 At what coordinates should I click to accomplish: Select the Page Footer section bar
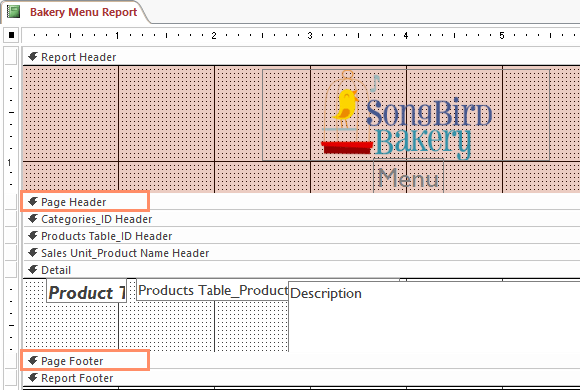pyautogui.click(x=301, y=361)
